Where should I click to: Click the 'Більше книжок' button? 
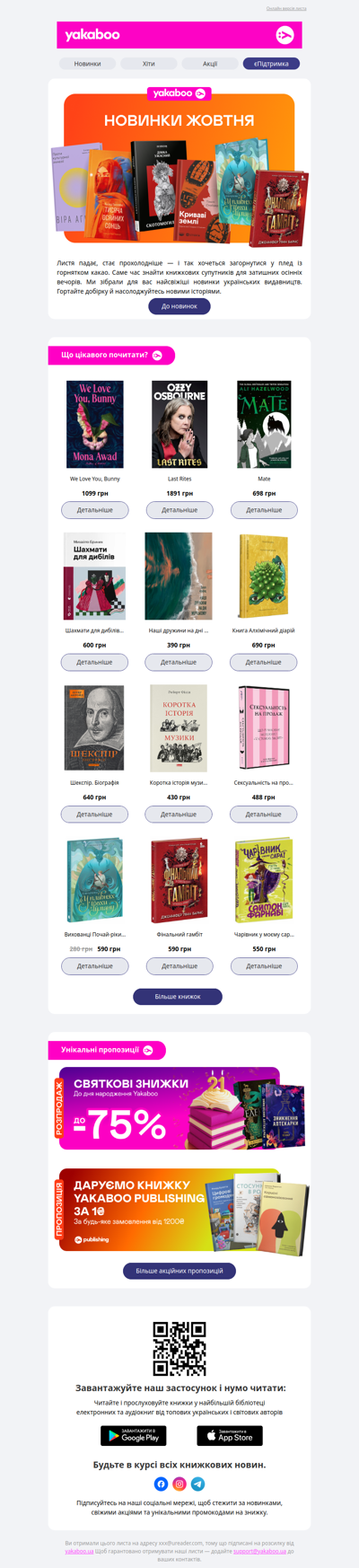tap(178, 997)
